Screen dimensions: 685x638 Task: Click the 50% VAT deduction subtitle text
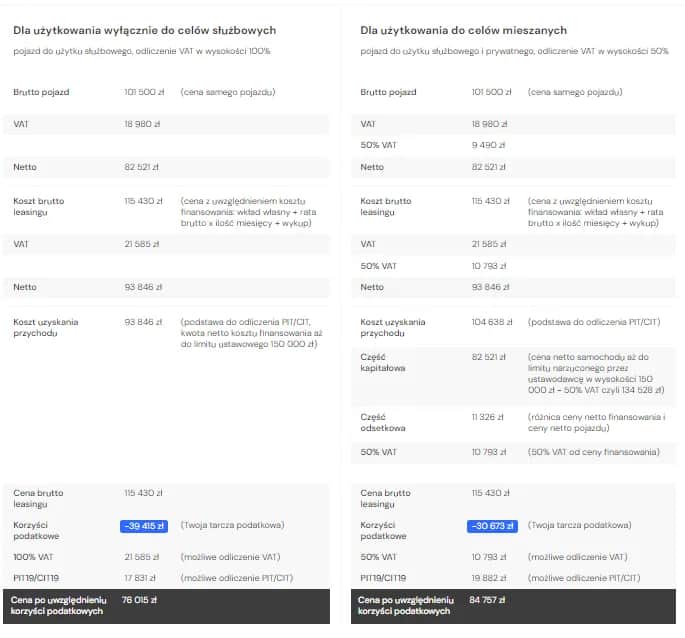pyautogui.click(x=514, y=51)
